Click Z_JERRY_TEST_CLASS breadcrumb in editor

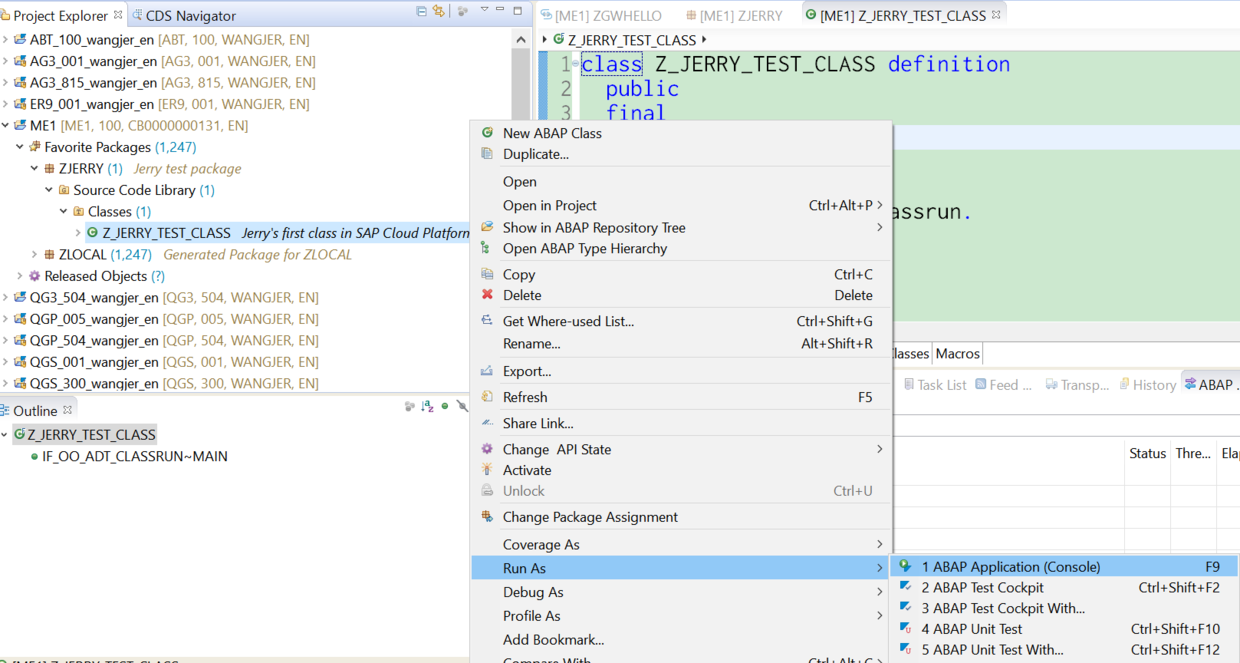pos(631,40)
